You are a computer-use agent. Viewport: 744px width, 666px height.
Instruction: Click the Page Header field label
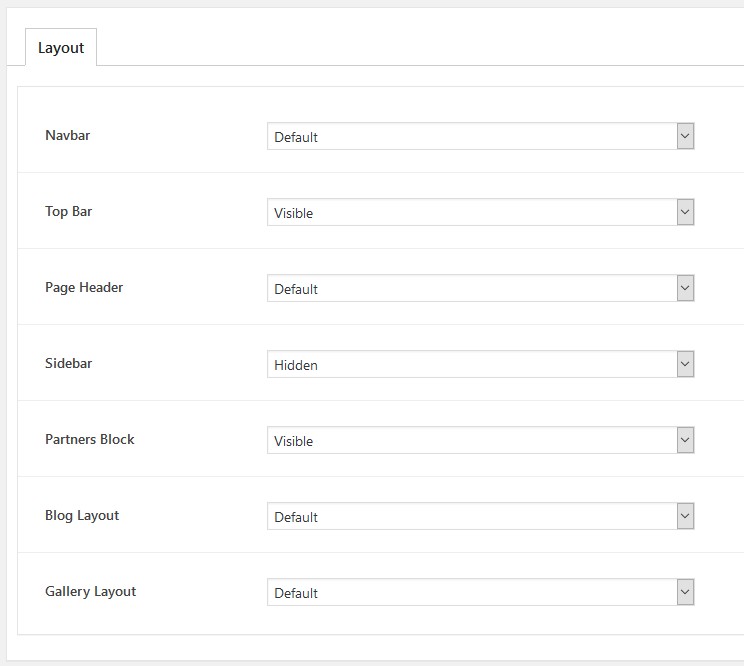84,287
